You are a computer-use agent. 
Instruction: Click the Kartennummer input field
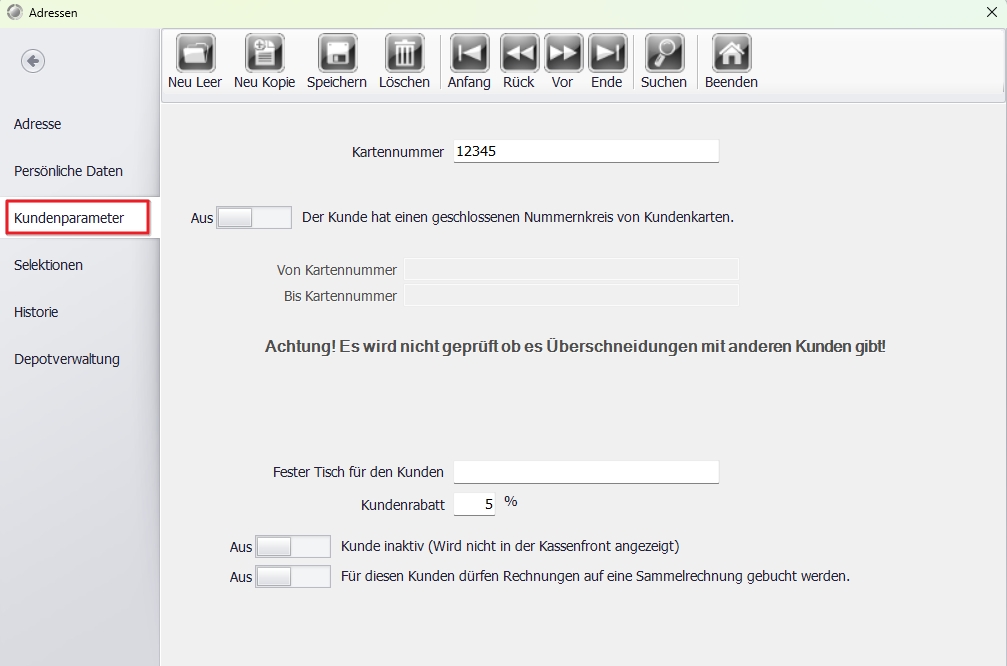(586, 152)
